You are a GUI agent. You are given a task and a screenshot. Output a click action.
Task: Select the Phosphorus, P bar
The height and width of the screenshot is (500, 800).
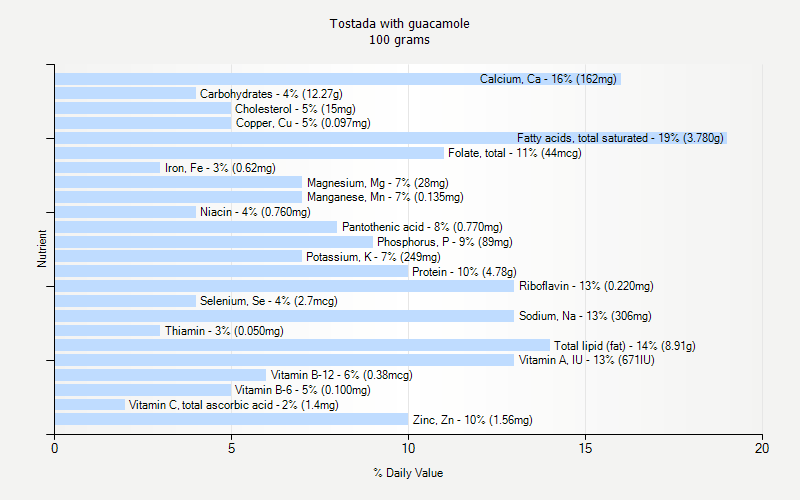click(x=213, y=242)
